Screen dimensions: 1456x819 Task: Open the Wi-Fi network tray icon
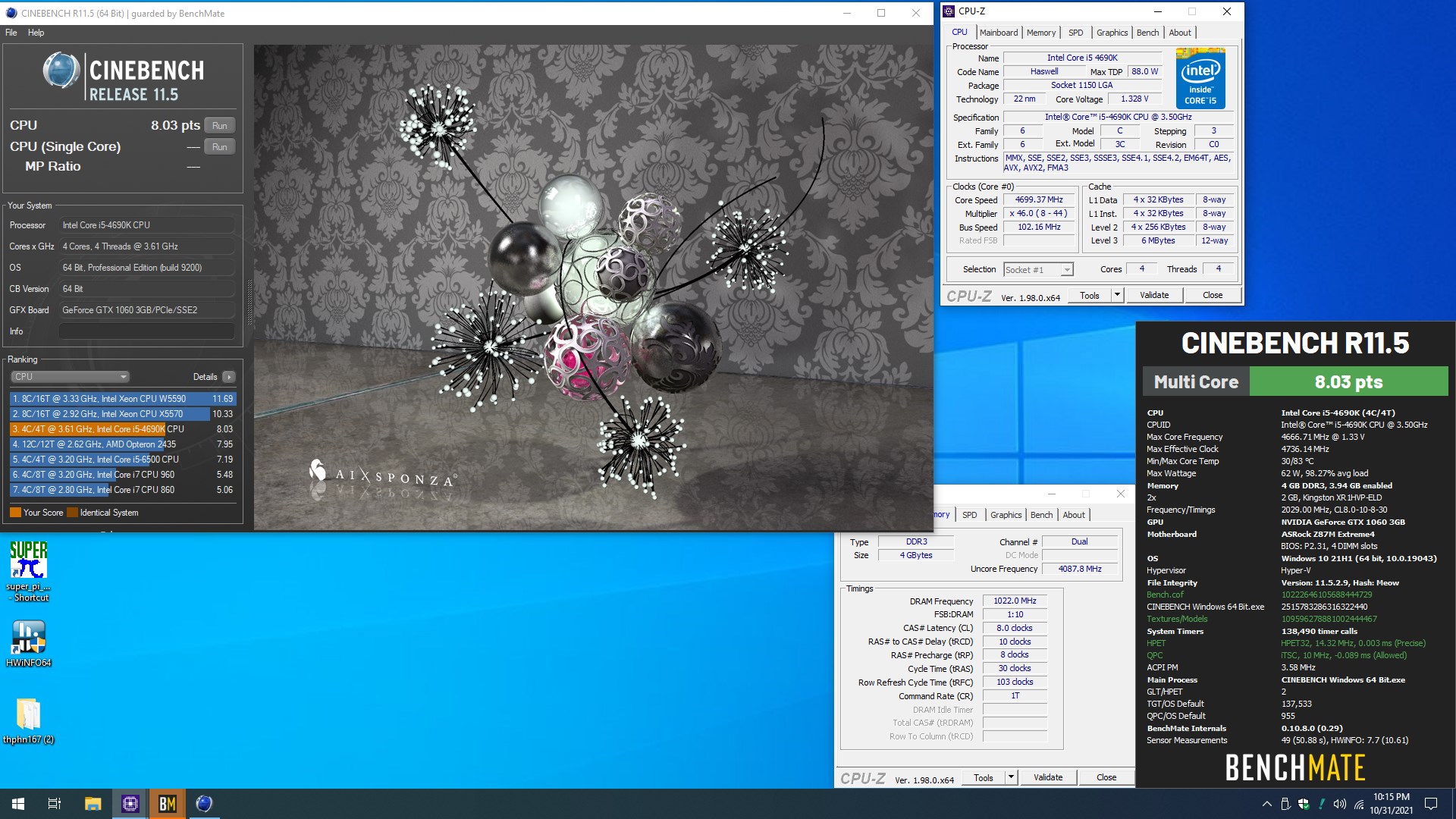click(1359, 804)
